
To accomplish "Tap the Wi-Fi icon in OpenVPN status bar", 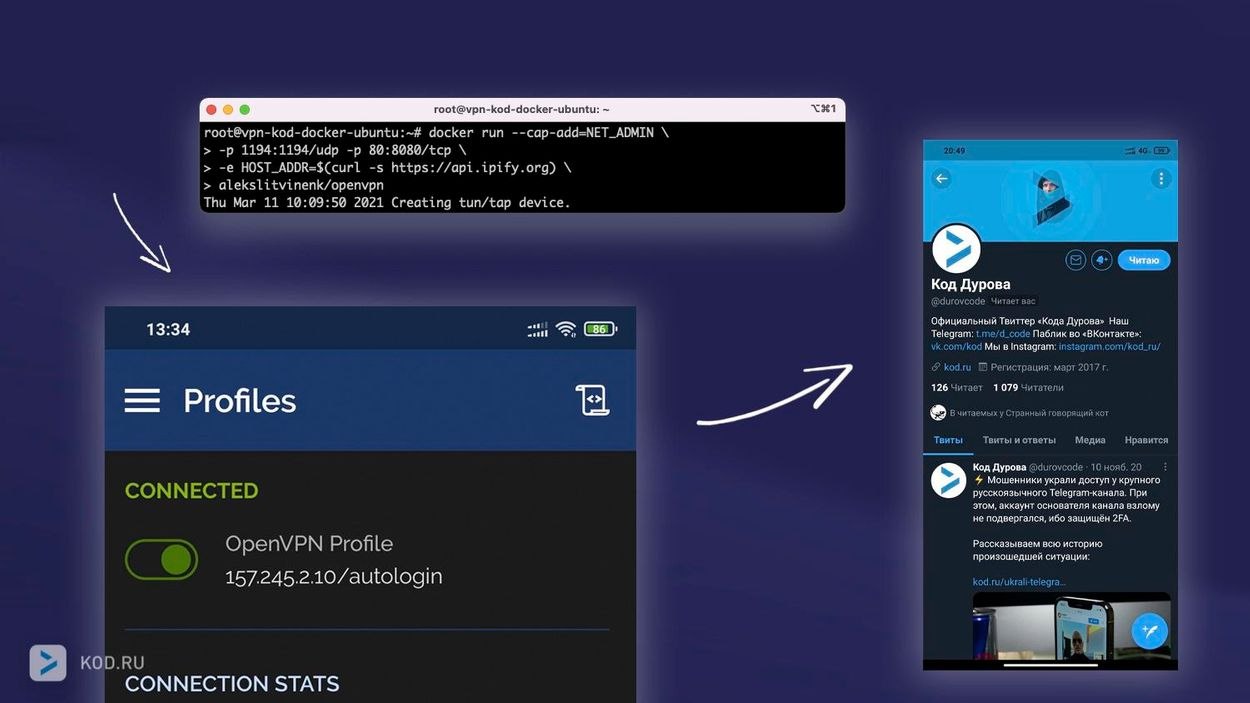I will click(566, 329).
